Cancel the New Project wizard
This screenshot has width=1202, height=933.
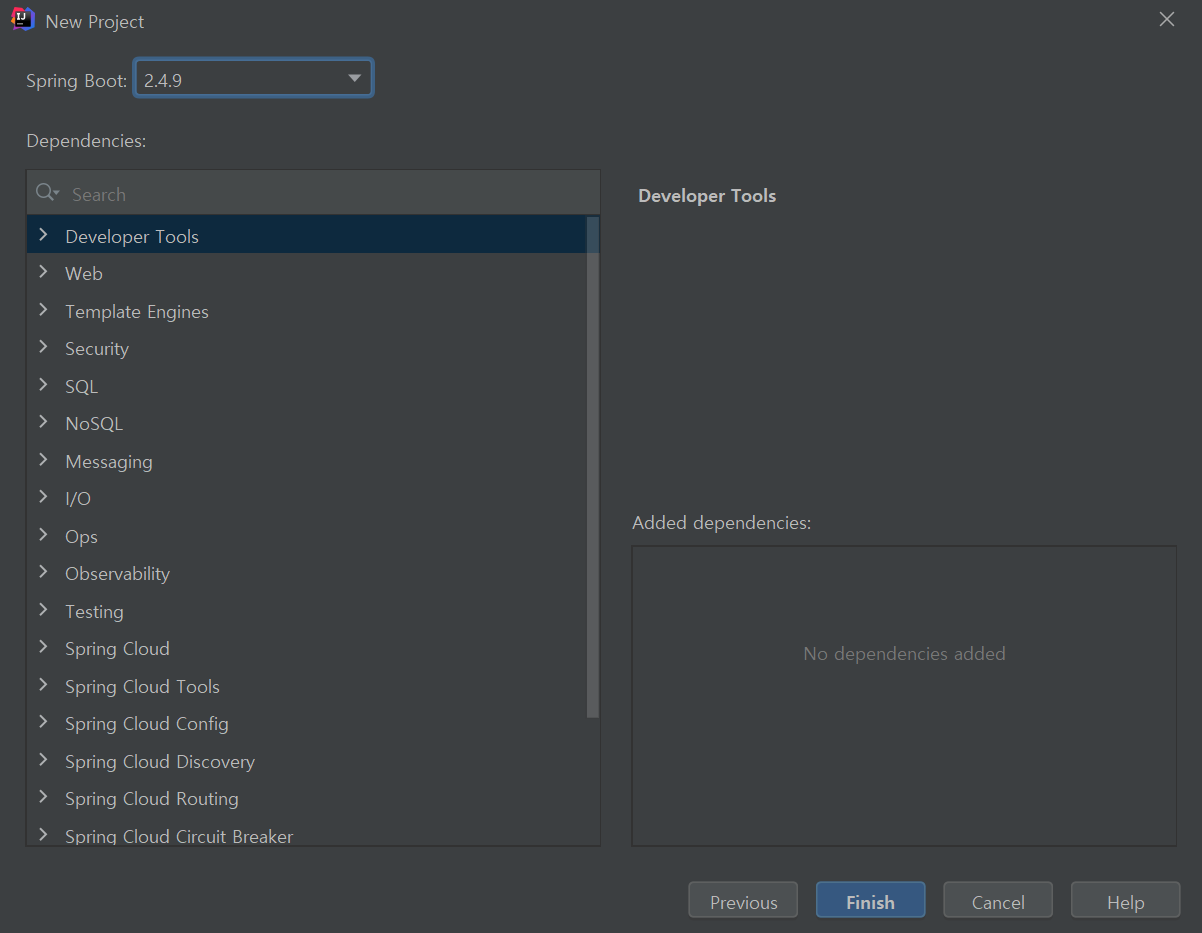(998, 900)
